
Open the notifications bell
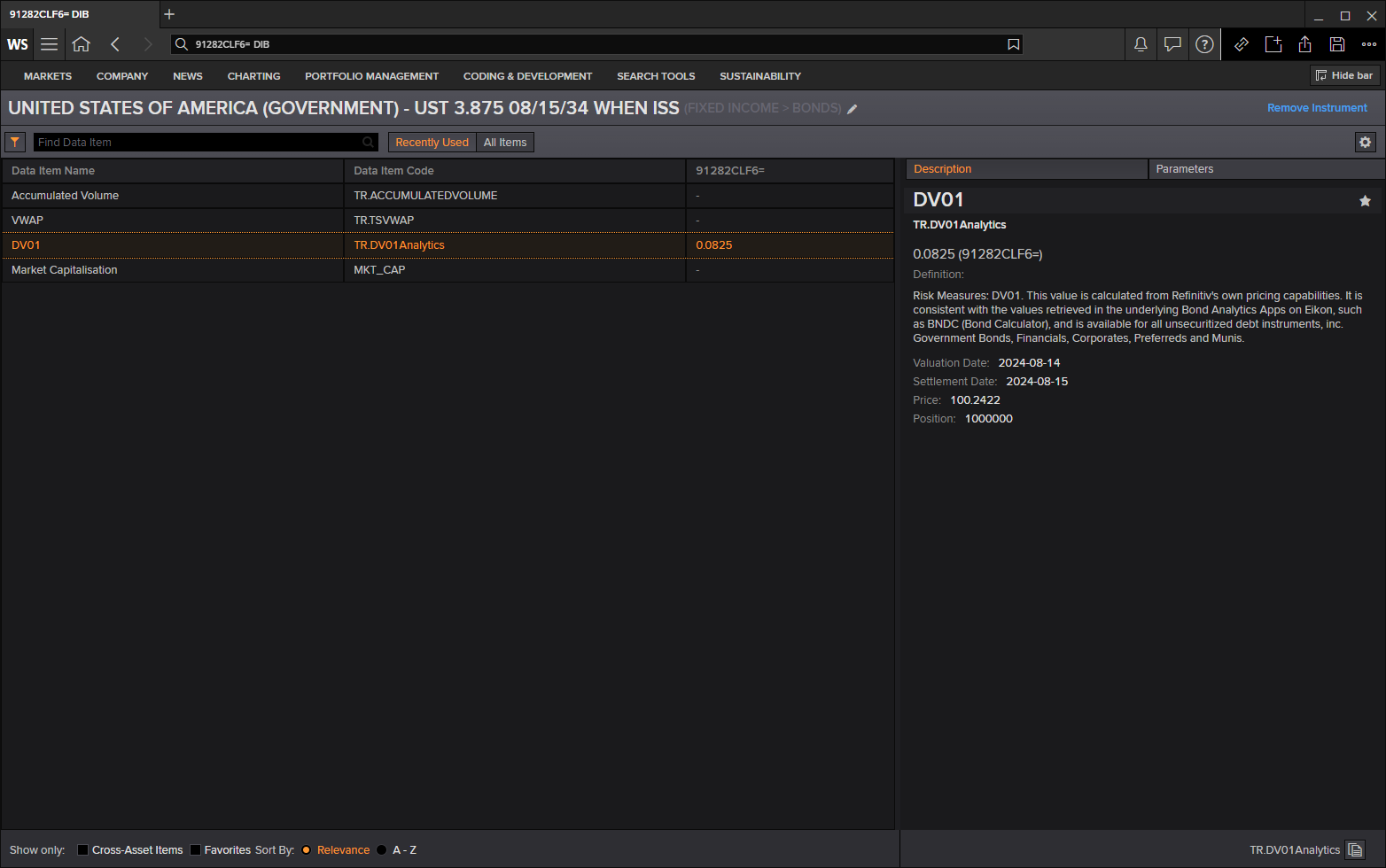[x=1141, y=44]
